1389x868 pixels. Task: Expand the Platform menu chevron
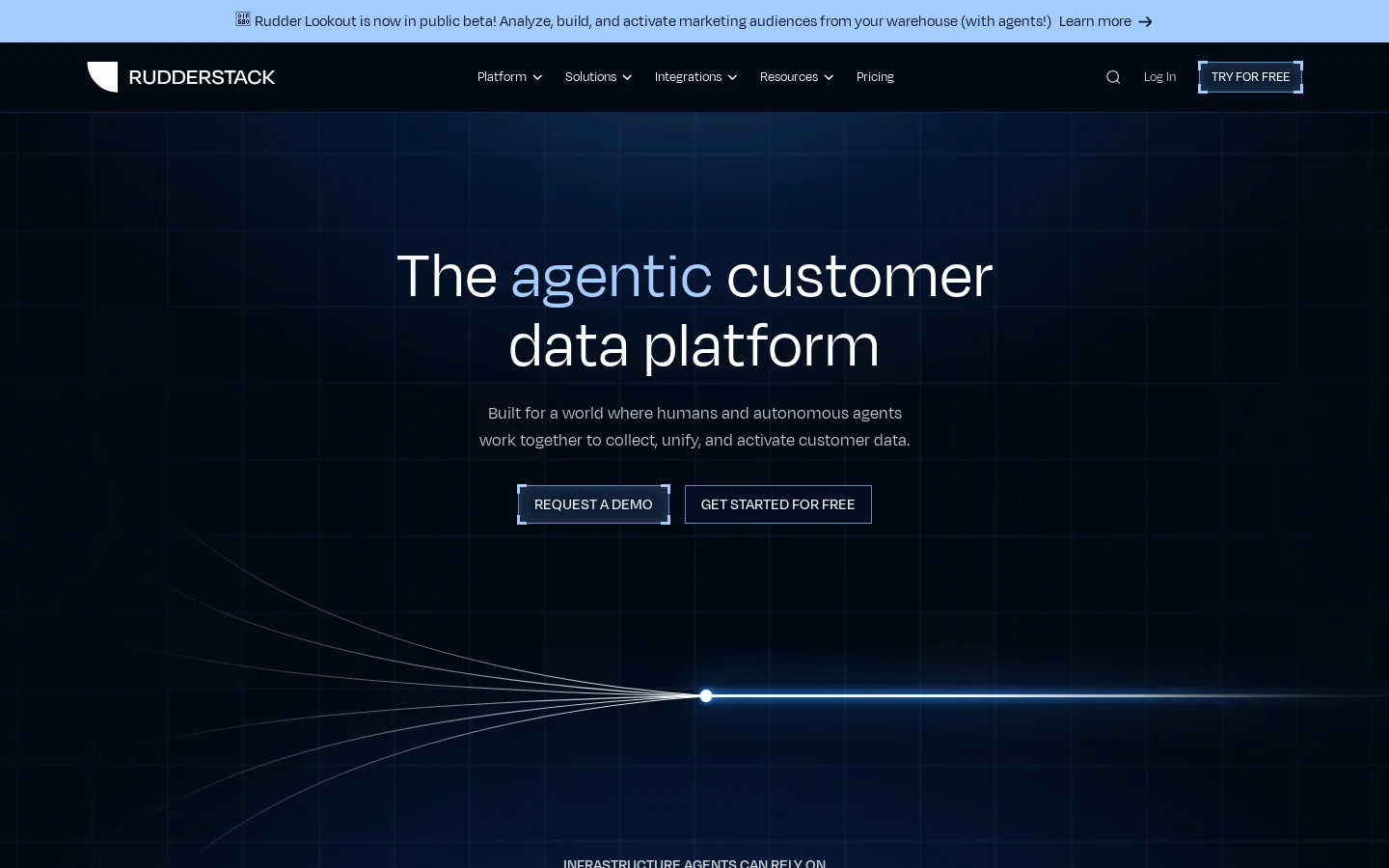coord(537,77)
